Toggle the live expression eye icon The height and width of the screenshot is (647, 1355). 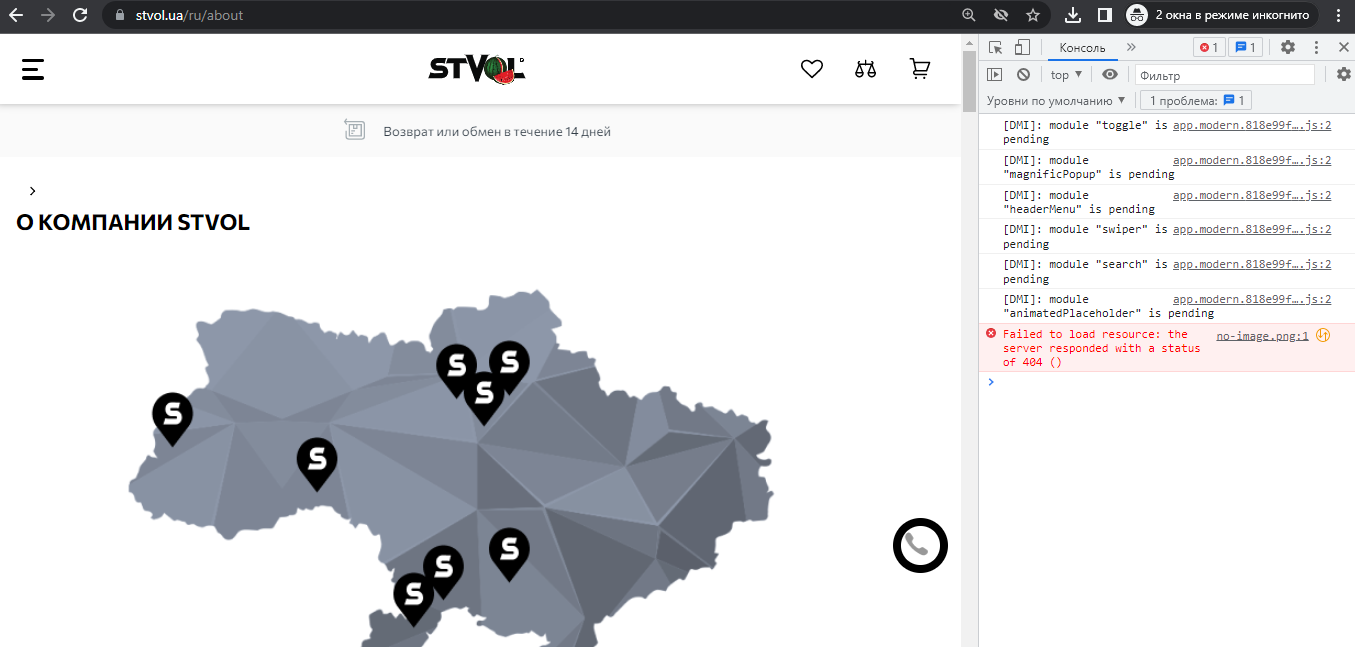tap(1110, 74)
